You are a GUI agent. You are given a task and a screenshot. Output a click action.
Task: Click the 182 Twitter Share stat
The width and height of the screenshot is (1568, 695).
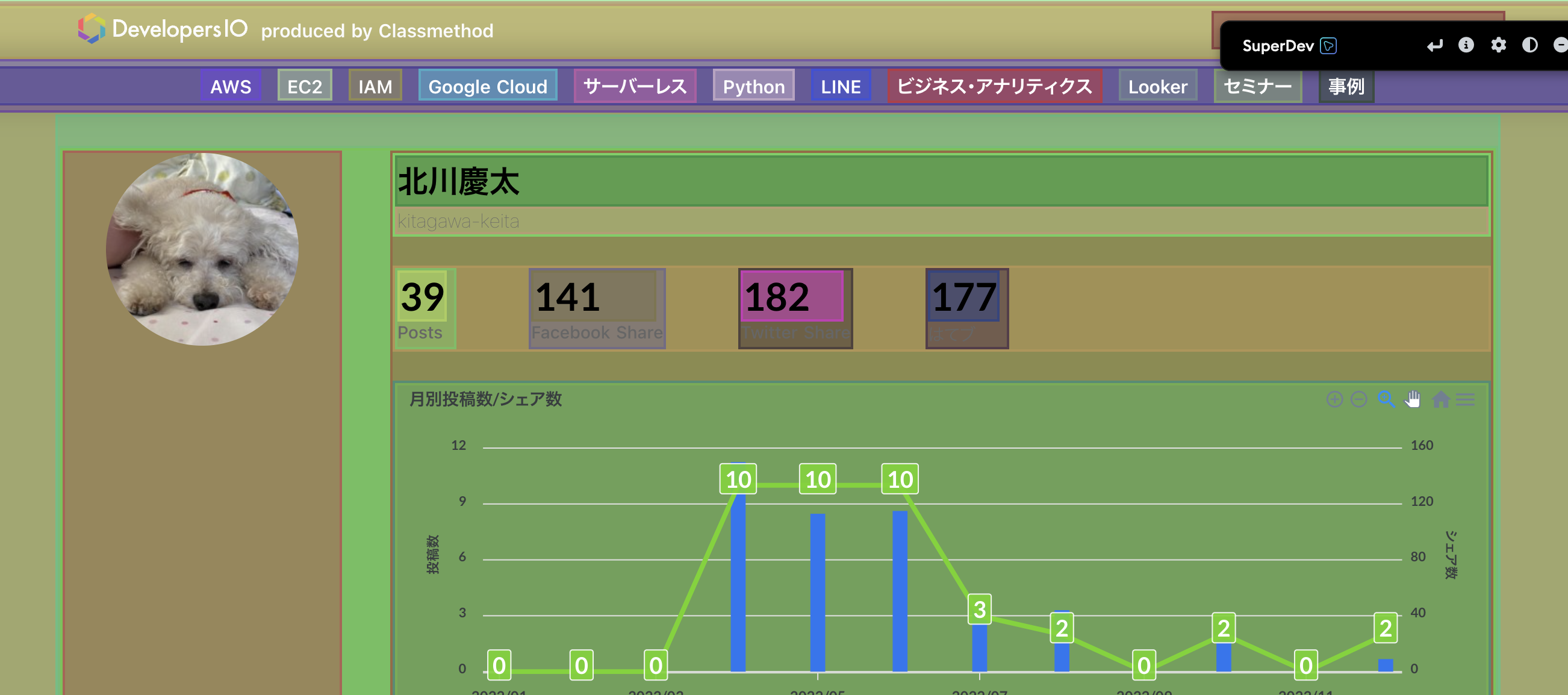pyautogui.click(x=795, y=308)
